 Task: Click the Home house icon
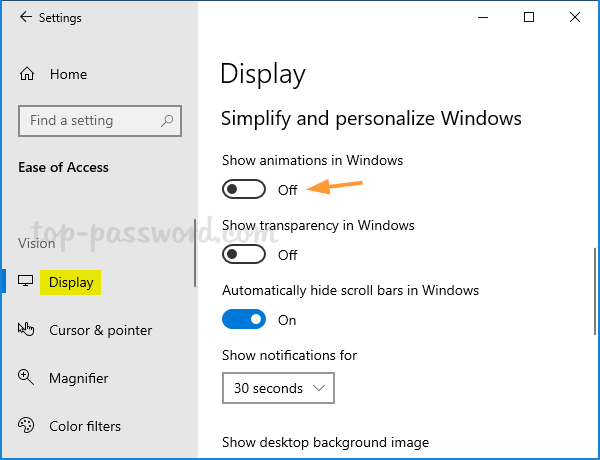click(x=27, y=74)
